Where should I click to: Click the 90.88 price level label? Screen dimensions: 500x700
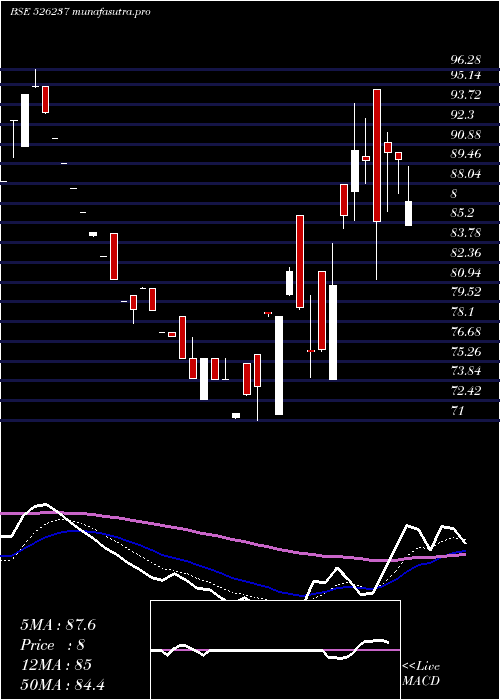[x=466, y=134]
